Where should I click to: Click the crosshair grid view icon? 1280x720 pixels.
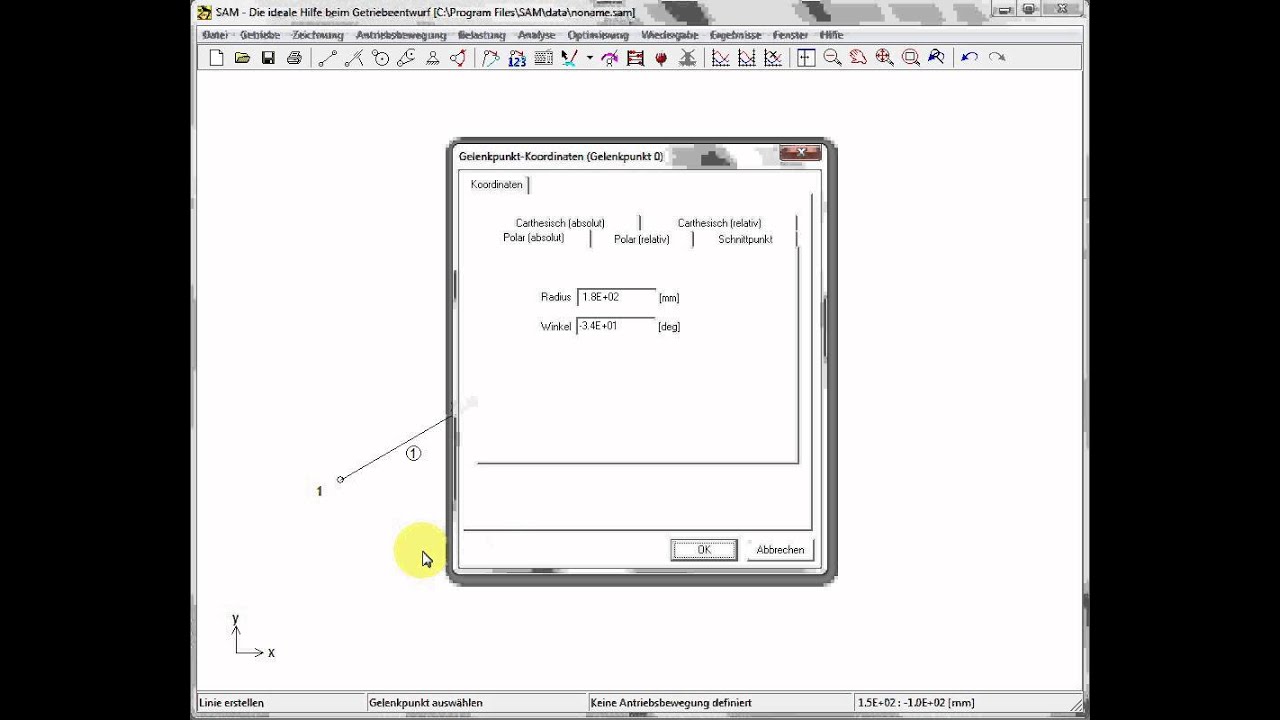tap(806, 58)
